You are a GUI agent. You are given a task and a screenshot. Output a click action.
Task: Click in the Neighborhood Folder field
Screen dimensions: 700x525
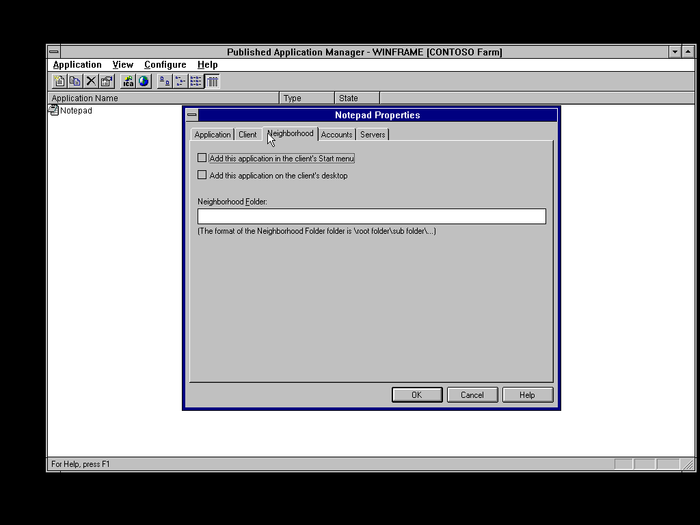[x=371, y=216]
